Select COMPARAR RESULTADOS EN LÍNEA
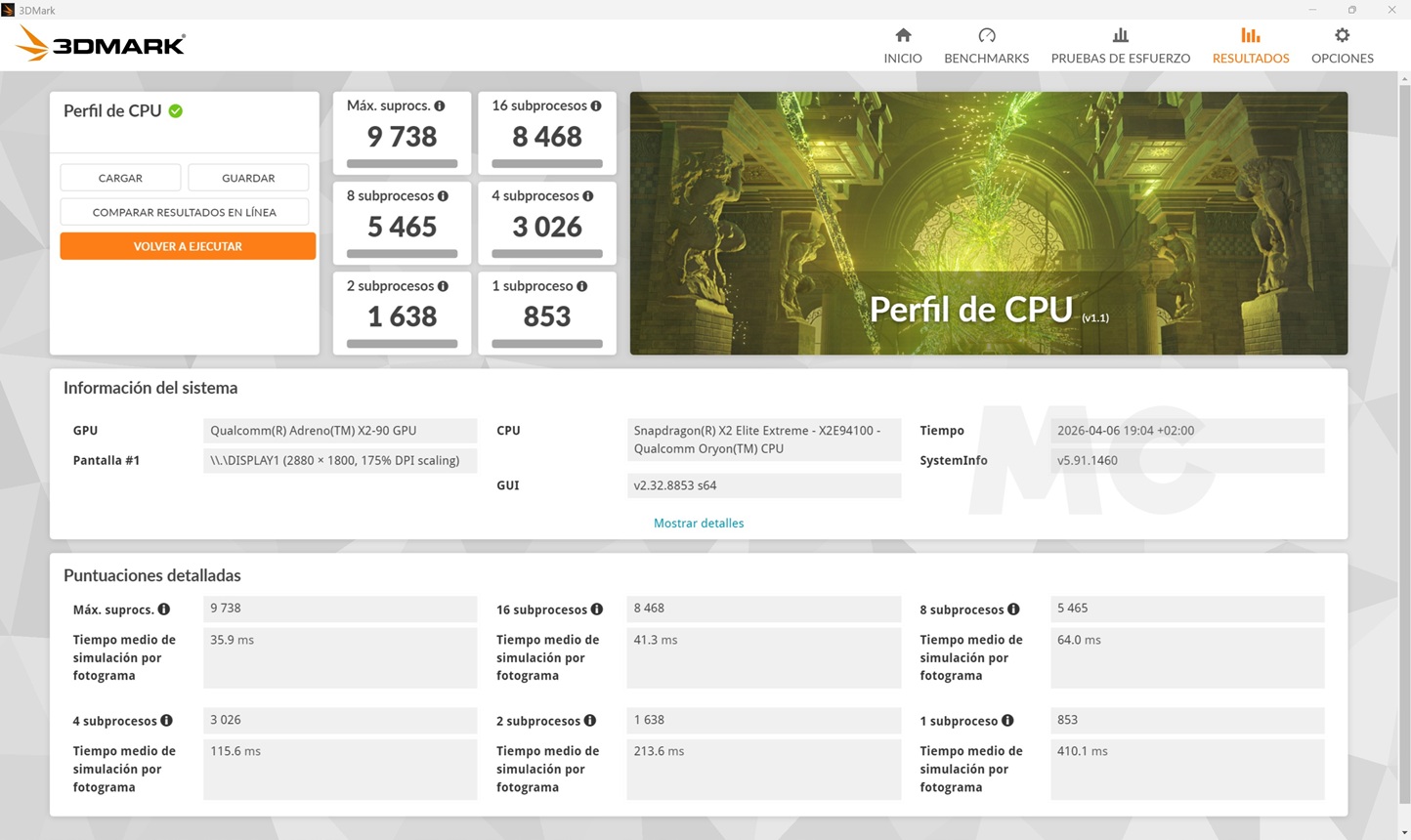 [184, 211]
